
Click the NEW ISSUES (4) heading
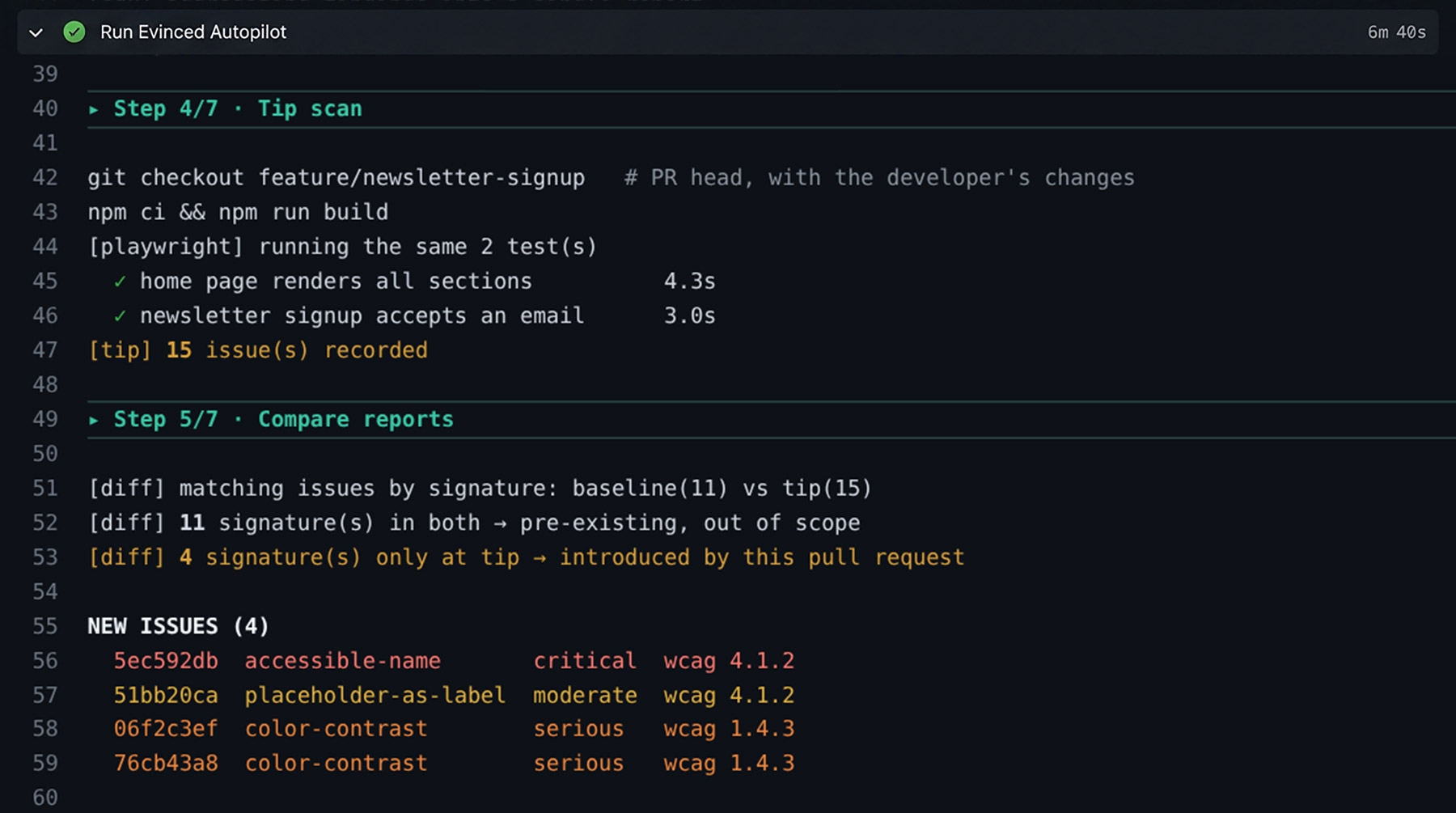click(x=178, y=626)
